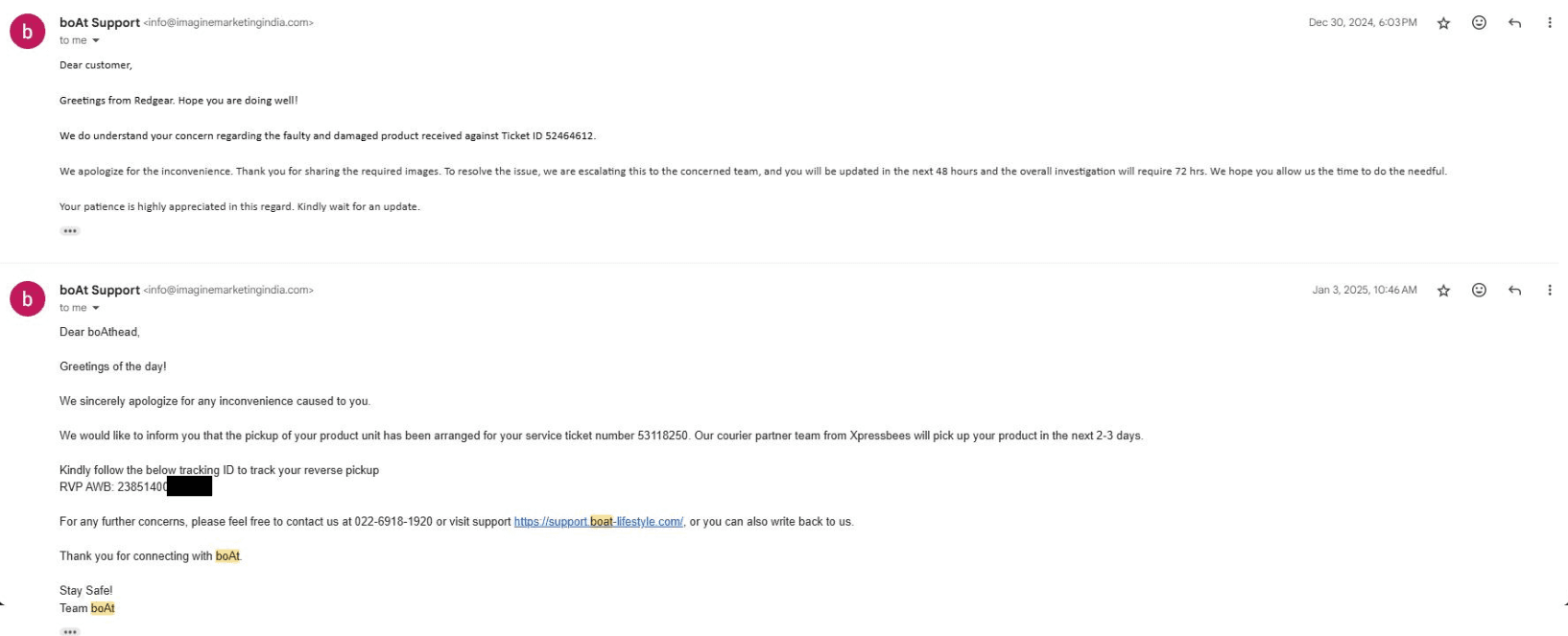Expand recipient details in second email

(x=96, y=308)
